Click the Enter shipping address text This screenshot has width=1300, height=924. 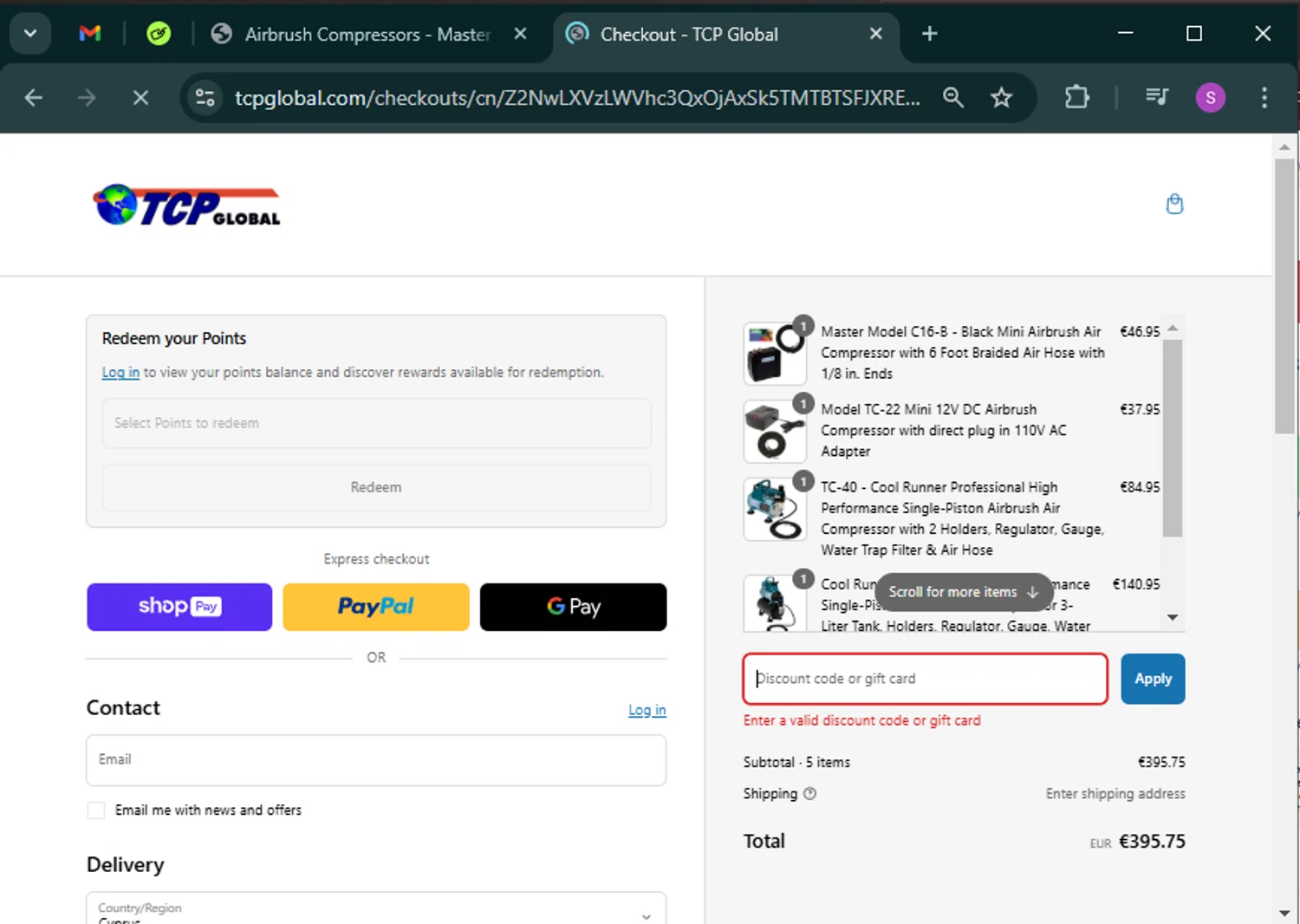1115,793
